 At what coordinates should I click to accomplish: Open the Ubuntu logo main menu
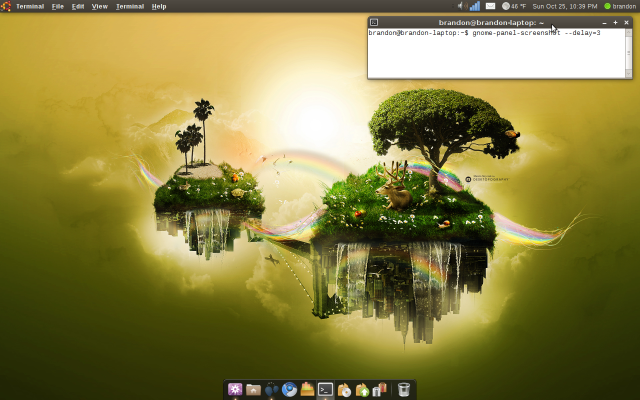click(x=6, y=6)
